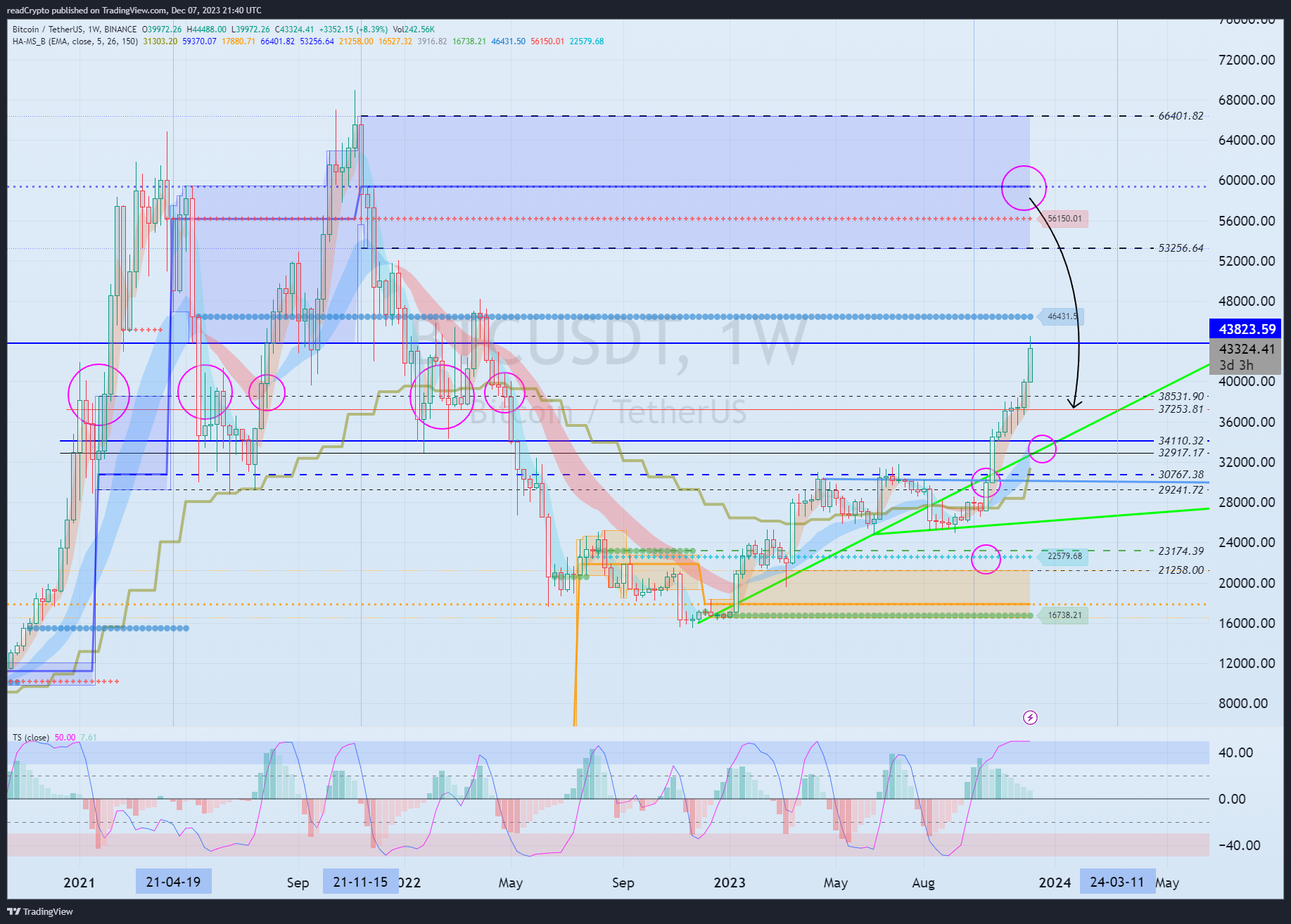The width and height of the screenshot is (1291, 924).
Task: Click the 3916.82 value in the HA-MS_B legend
Action: (432, 41)
